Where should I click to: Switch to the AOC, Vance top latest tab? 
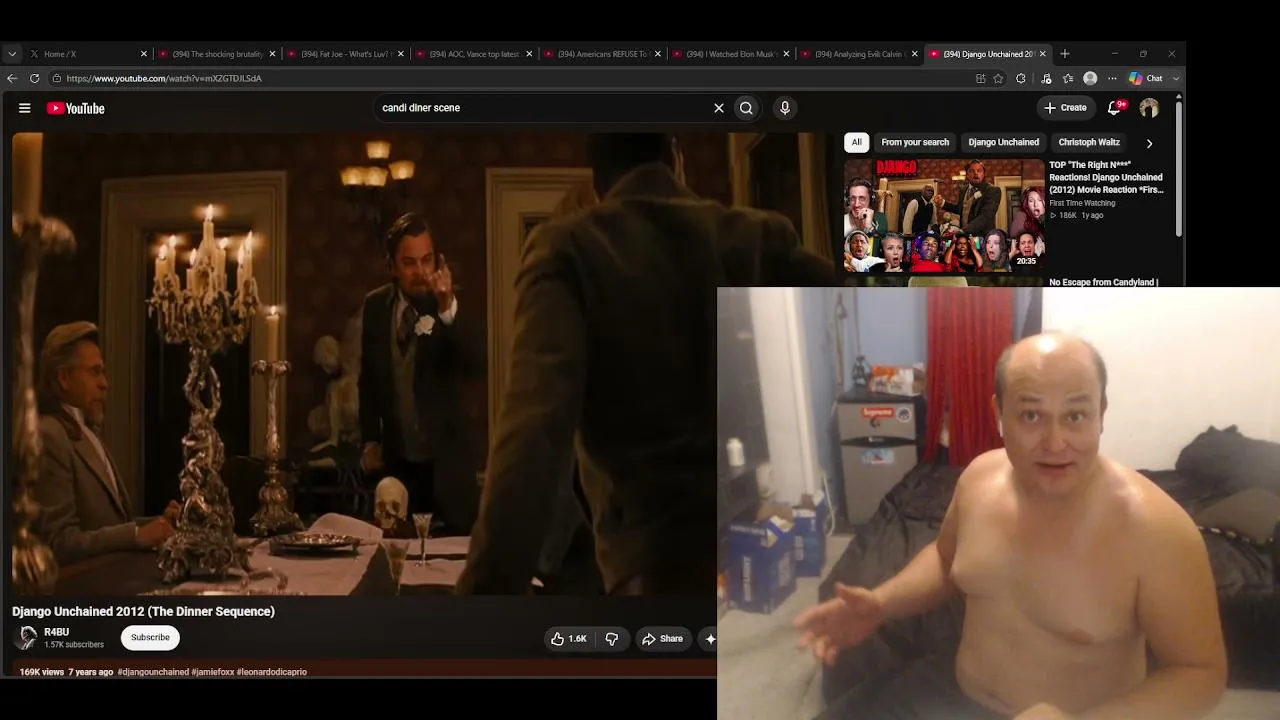[474, 54]
